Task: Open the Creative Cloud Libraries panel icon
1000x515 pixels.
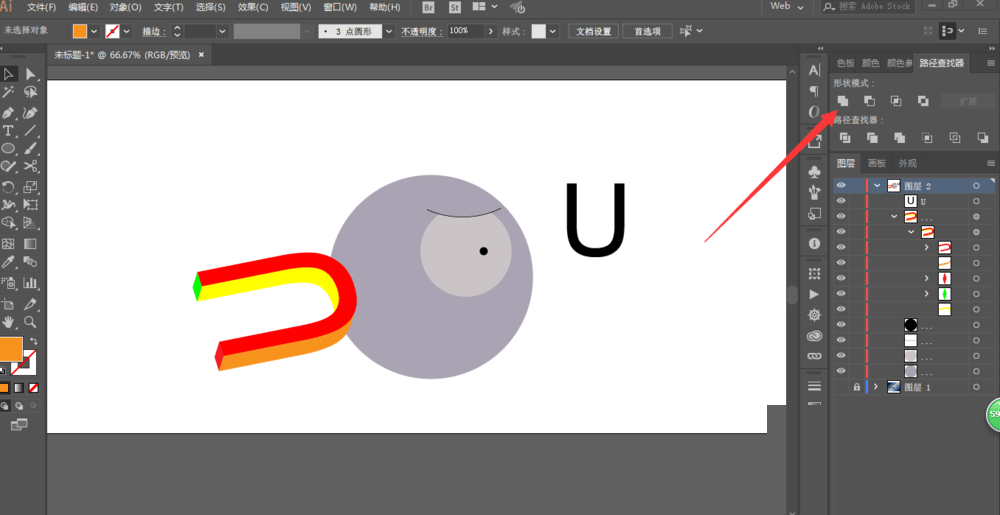Action: [814, 336]
